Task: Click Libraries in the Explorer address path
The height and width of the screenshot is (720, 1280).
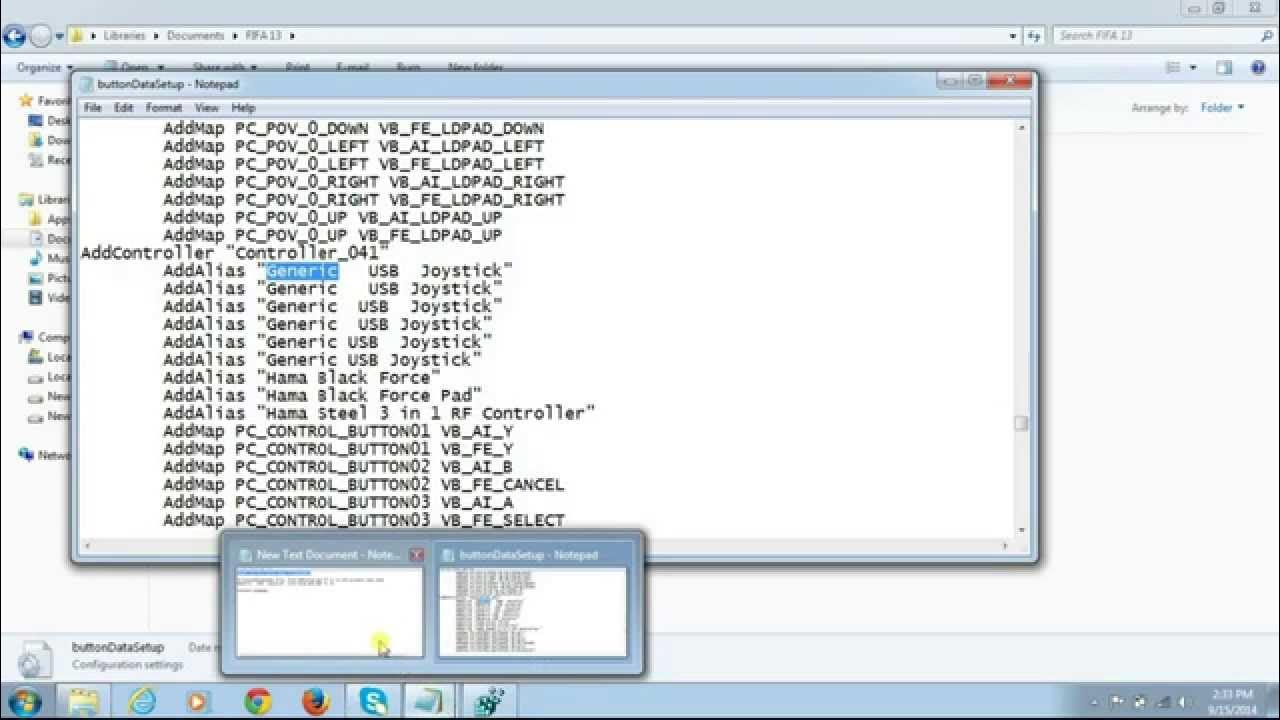Action: 125,36
